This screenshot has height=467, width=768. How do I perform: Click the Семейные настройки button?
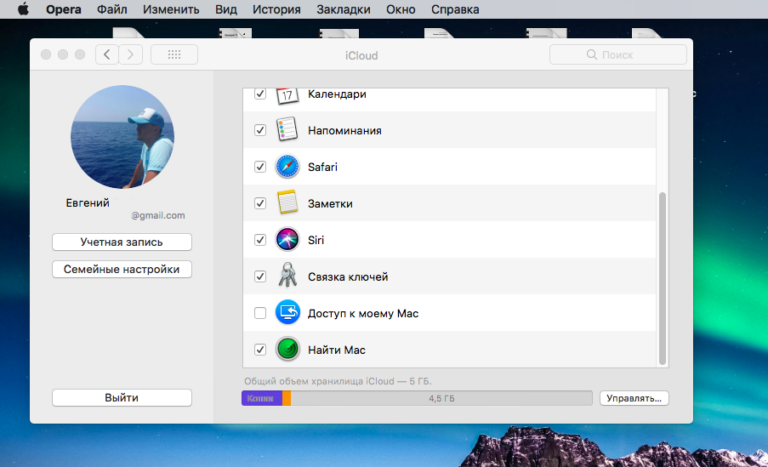[121, 269]
